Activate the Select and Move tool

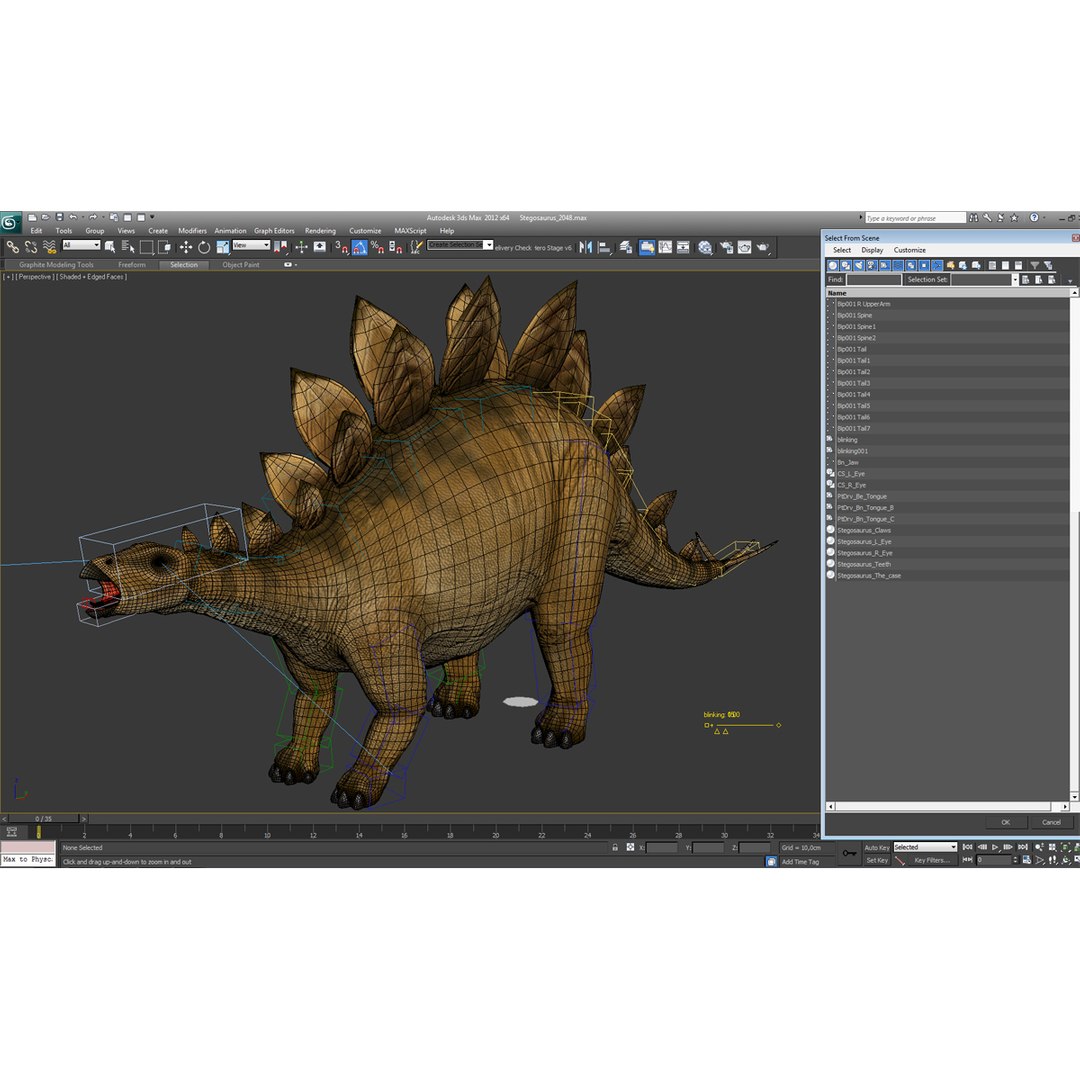click(x=186, y=247)
